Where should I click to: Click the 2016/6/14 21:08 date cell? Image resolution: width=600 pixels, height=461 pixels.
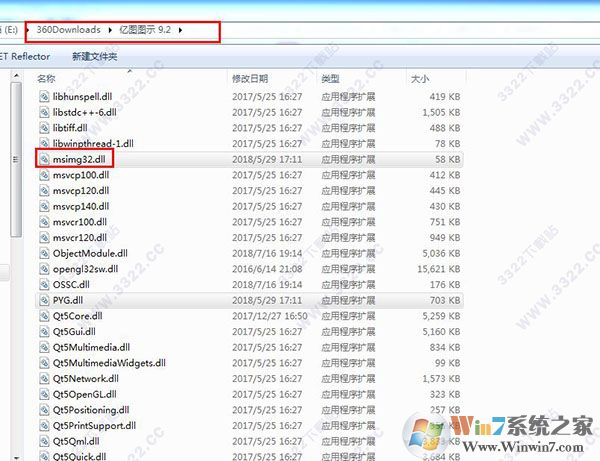[x=267, y=269]
